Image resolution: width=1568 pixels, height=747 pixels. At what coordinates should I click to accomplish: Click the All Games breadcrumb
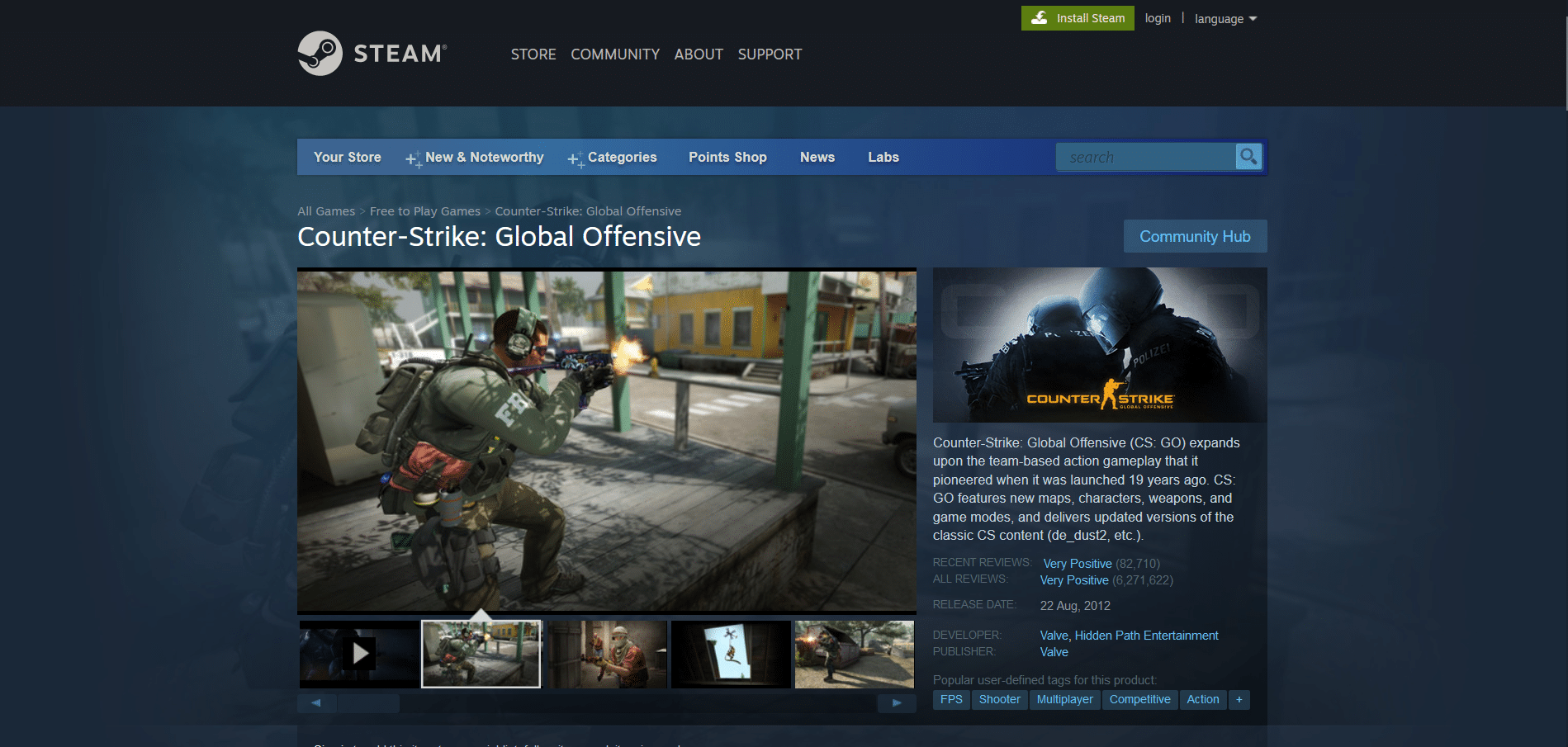[x=326, y=211]
